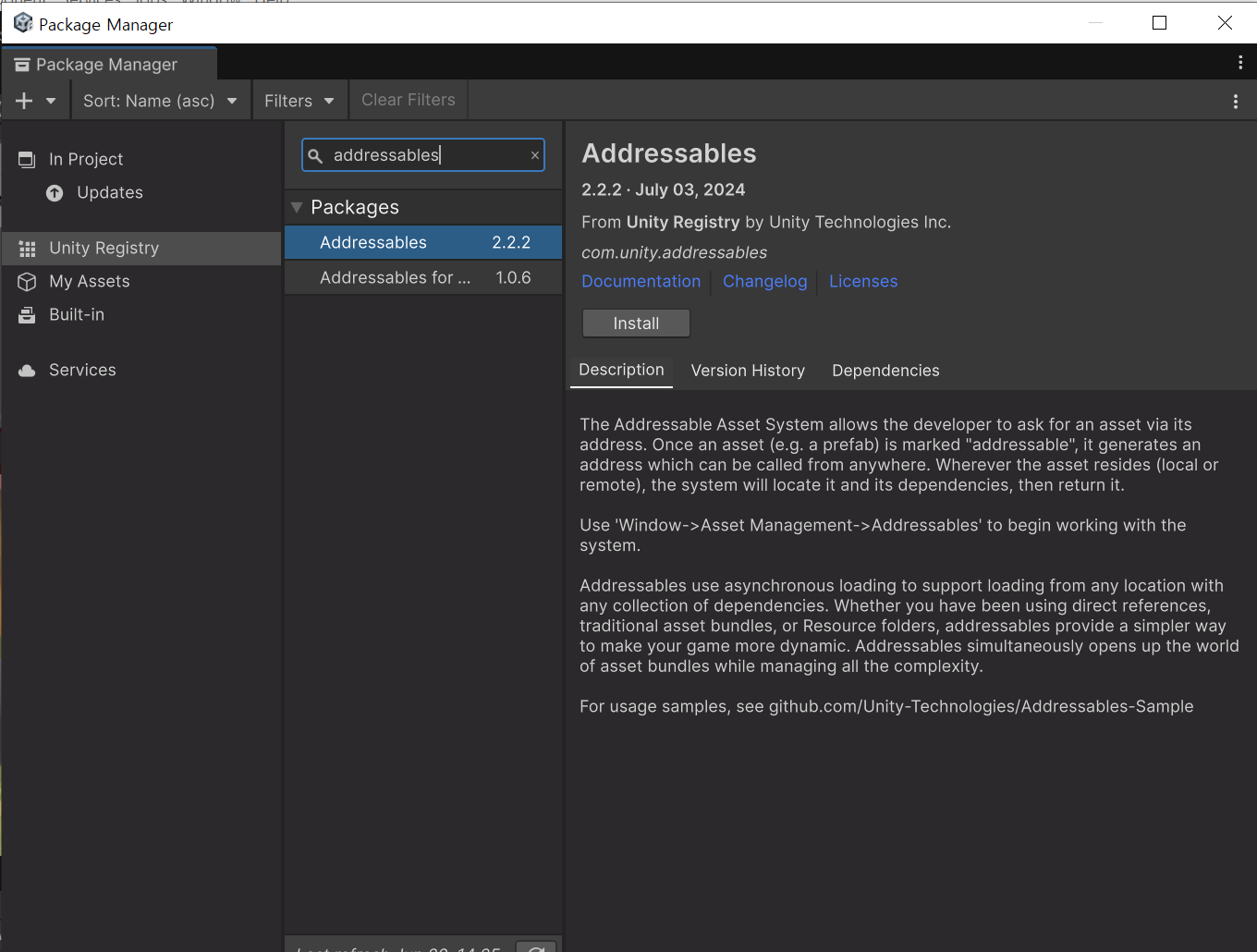Click the Unity logo in the title bar
1257x952 pixels.
pyautogui.click(x=23, y=23)
